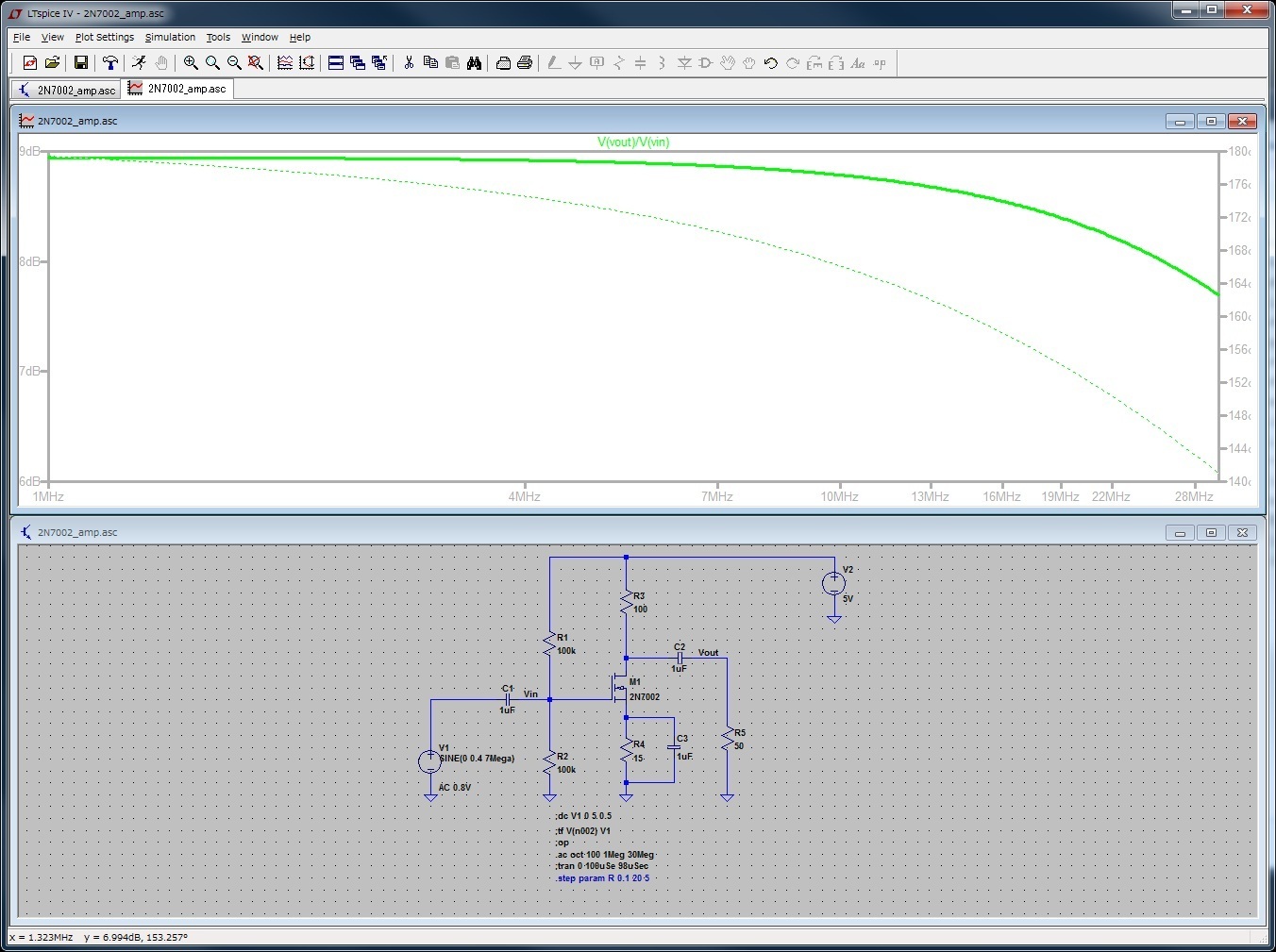Select the Run simulation icon
Screen dimensions: 1276x952
click(x=139, y=63)
